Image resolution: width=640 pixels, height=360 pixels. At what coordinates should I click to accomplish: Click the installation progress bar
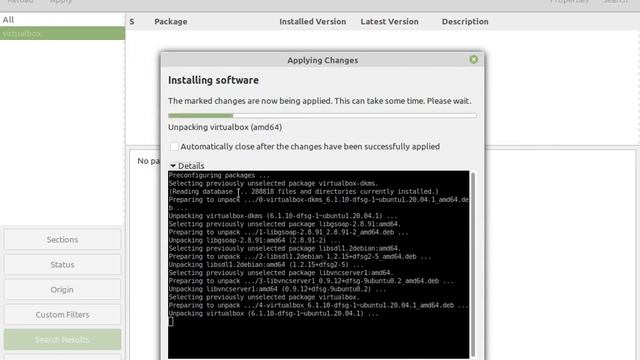pyautogui.click(x=322, y=116)
